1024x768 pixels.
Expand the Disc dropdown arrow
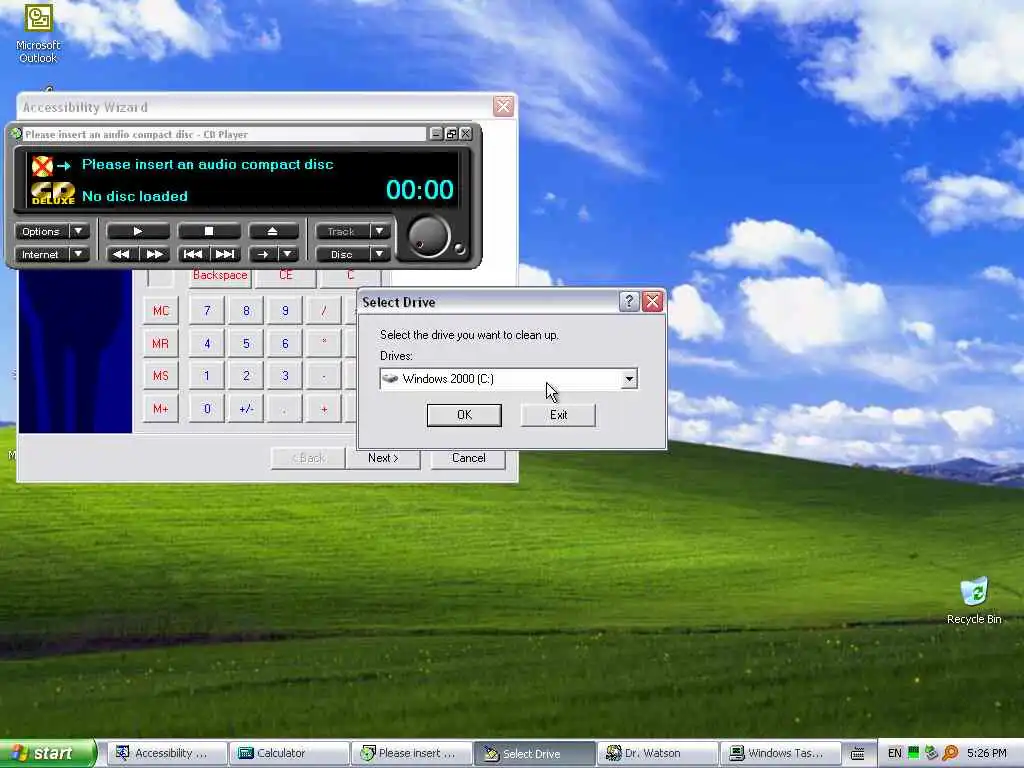[x=379, y=254]
